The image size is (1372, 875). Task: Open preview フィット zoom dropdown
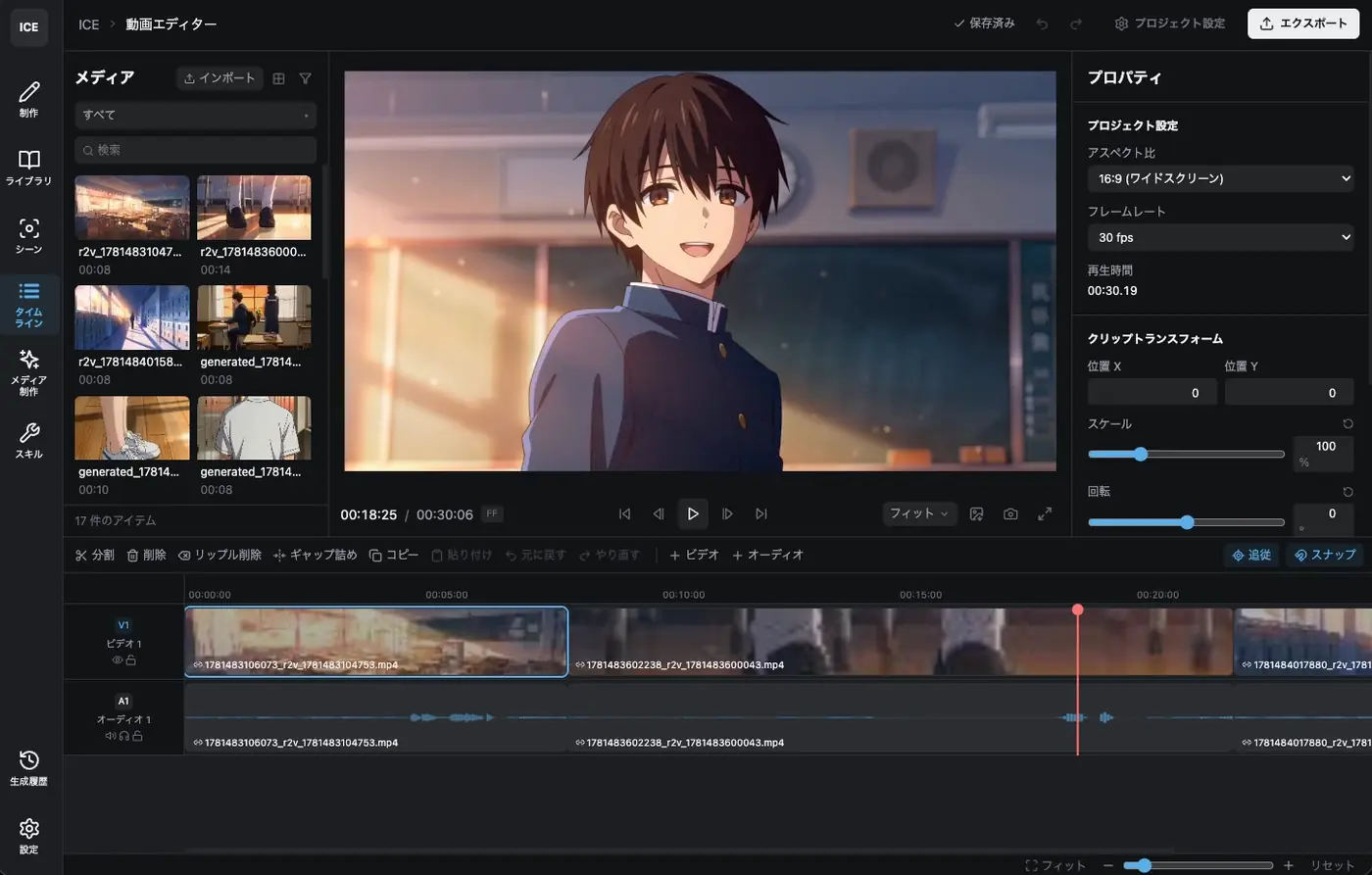919,513
